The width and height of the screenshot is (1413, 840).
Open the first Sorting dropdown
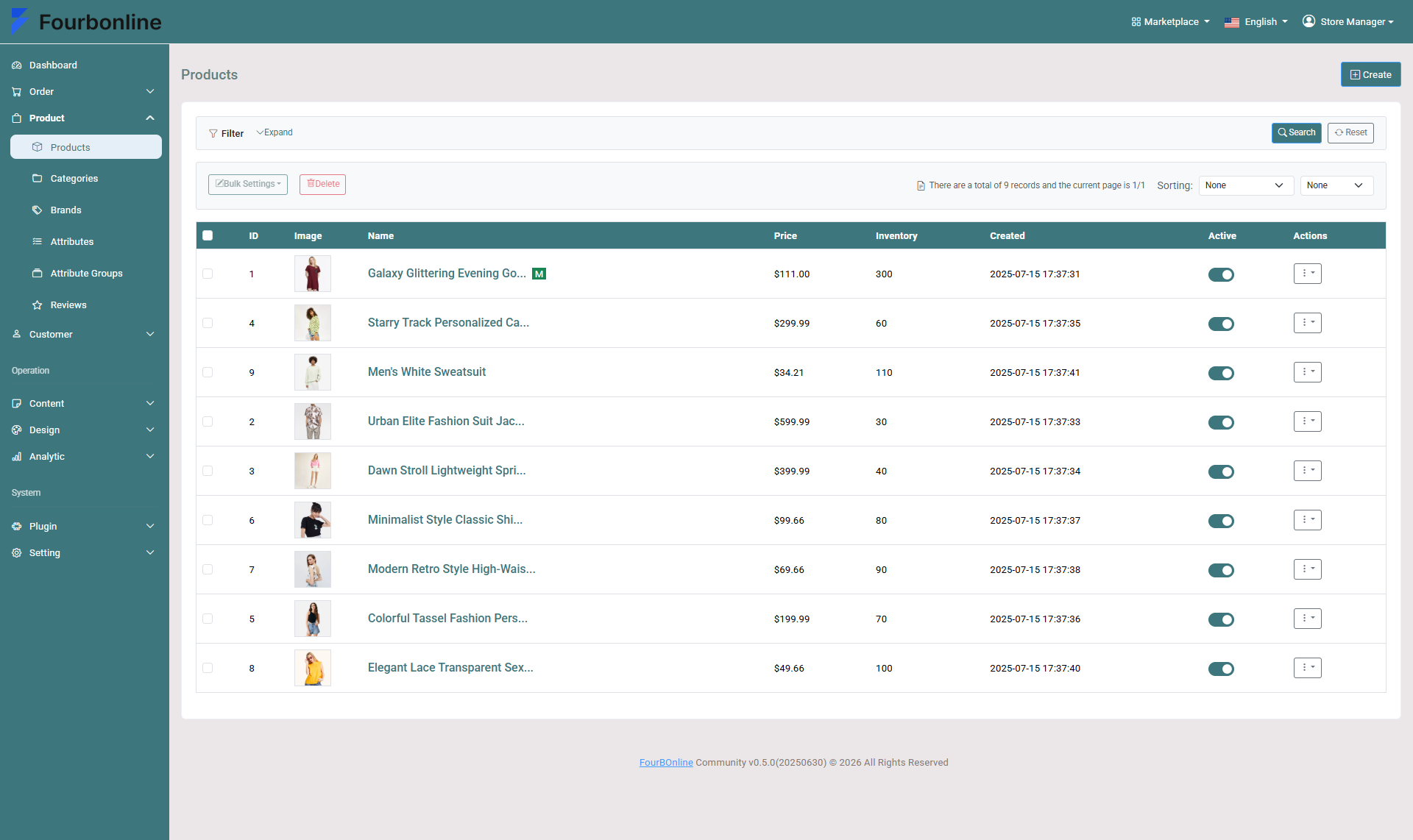1246,185
